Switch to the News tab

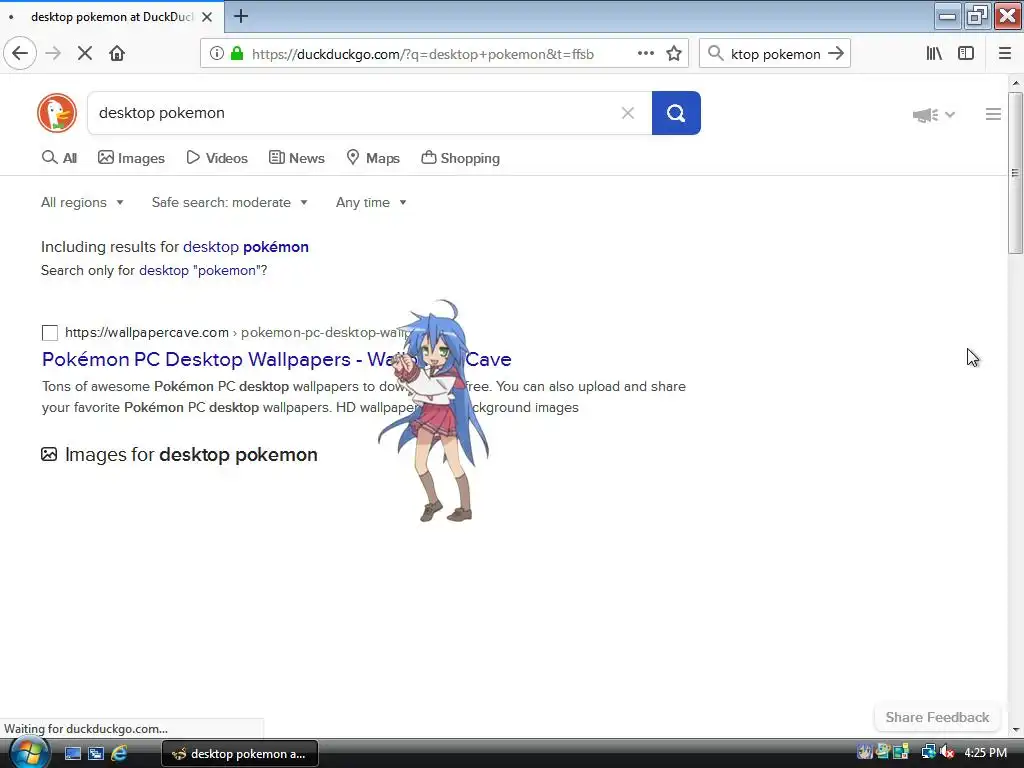(x=297, y=158)
